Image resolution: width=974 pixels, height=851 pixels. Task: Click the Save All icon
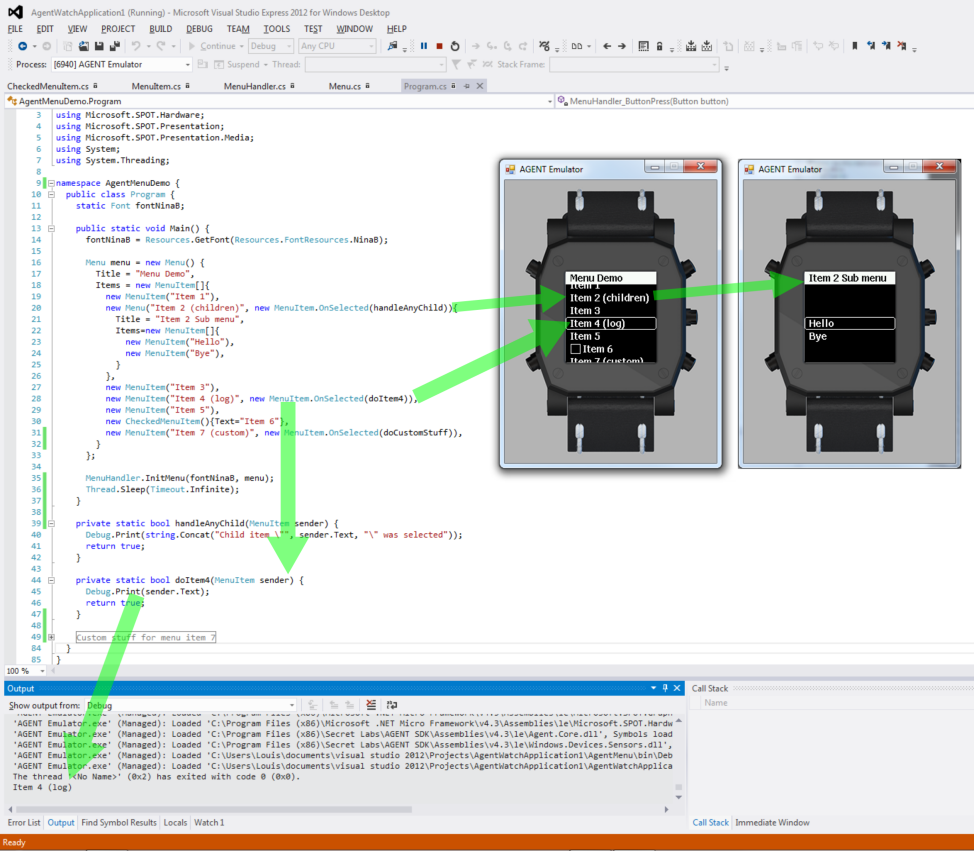click(115, 46)
